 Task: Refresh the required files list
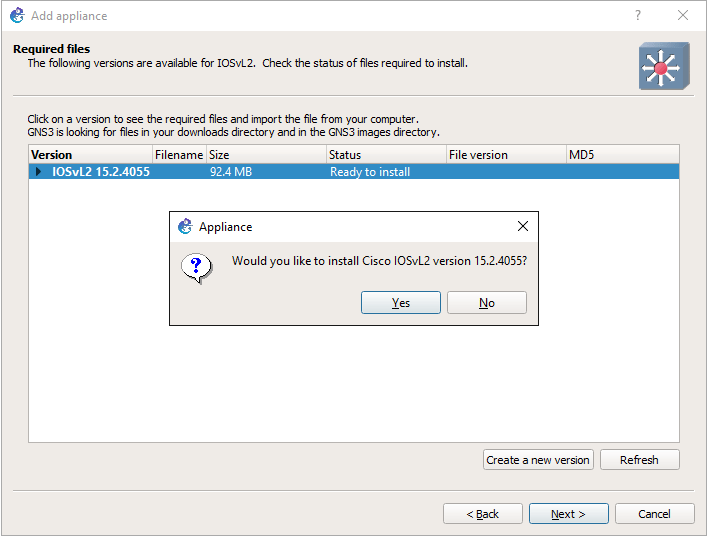click(639, 460)
